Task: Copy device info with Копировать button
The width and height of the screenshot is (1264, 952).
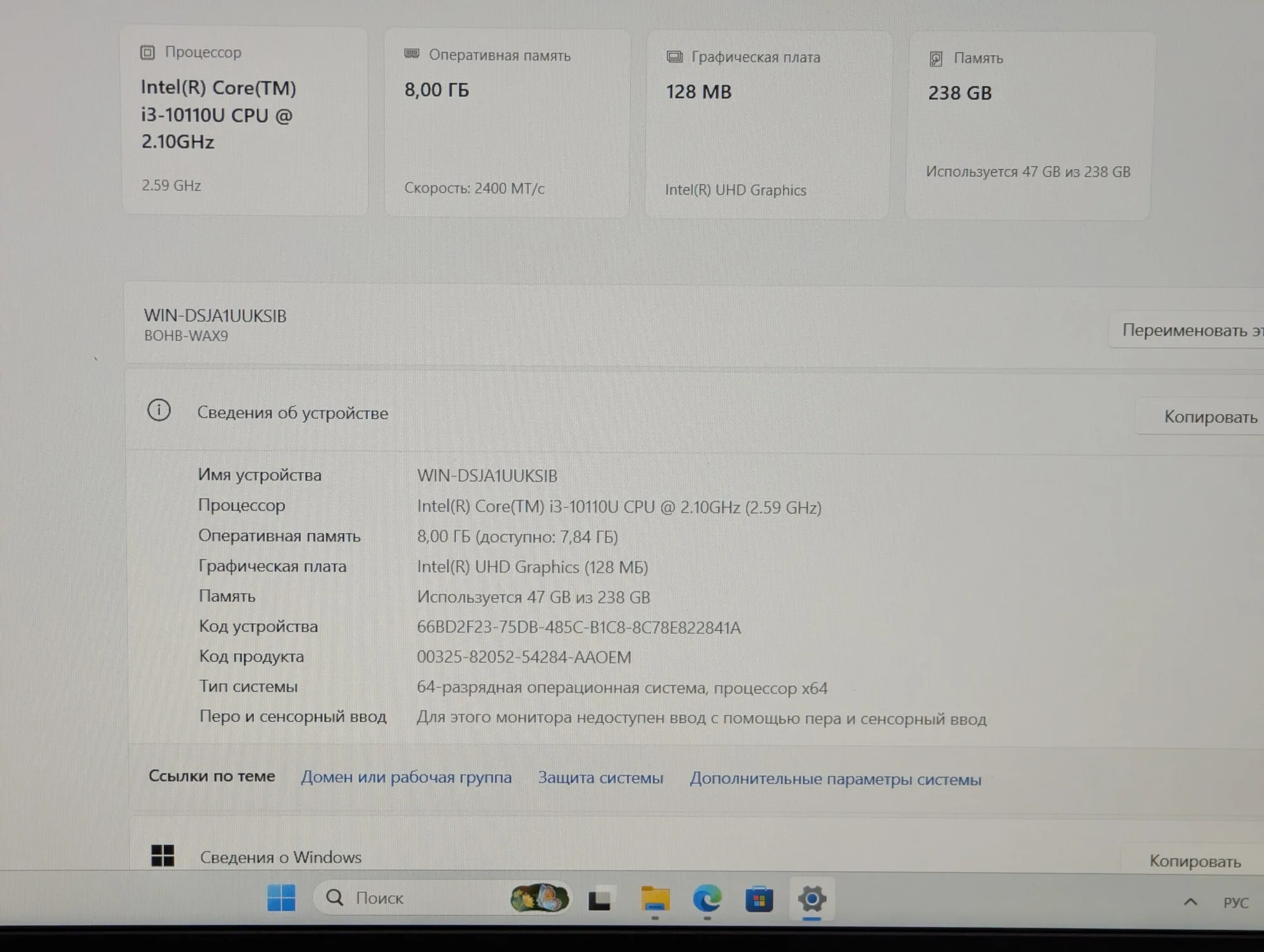Action: (1201, 417)
